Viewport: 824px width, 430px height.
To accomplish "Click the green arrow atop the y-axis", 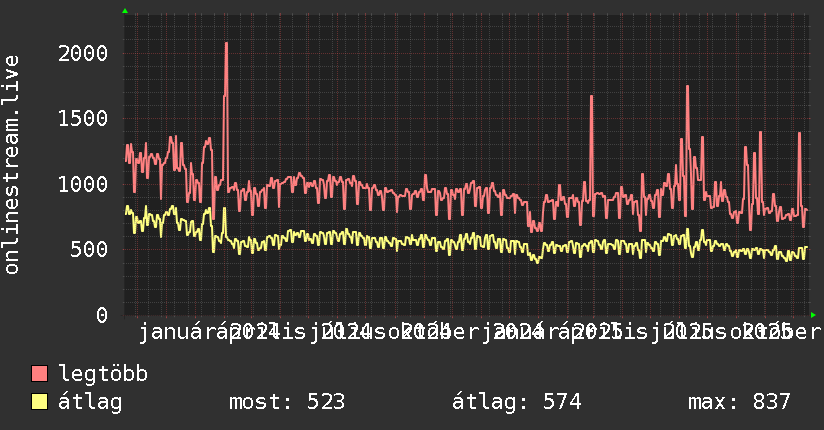I will tap(125, 11).
